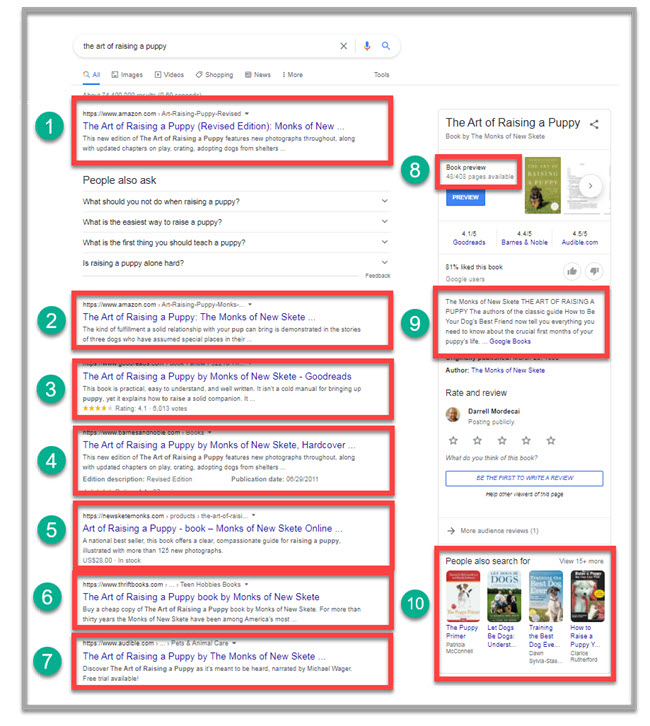Give the book a thumbs up
650x726 pixels.
572,271
